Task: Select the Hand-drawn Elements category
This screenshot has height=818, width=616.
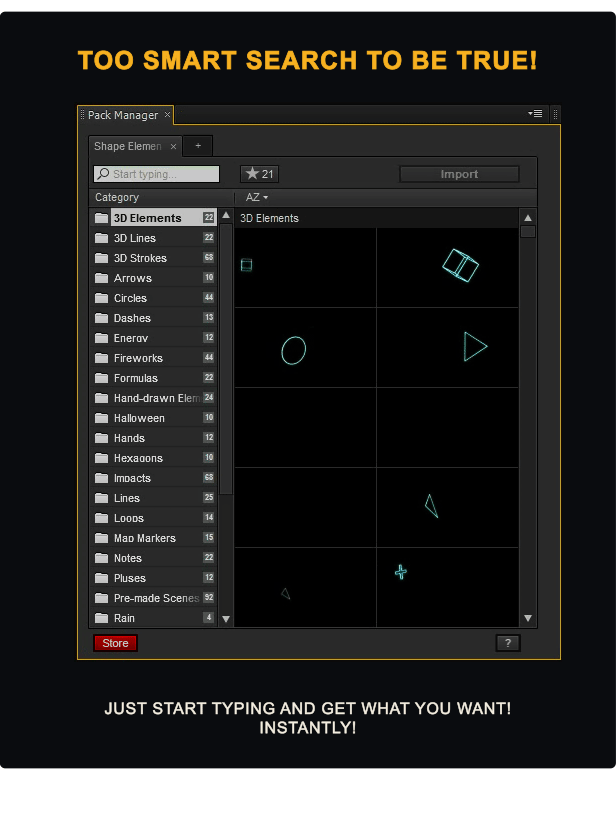Action: (x=155, y=398)
